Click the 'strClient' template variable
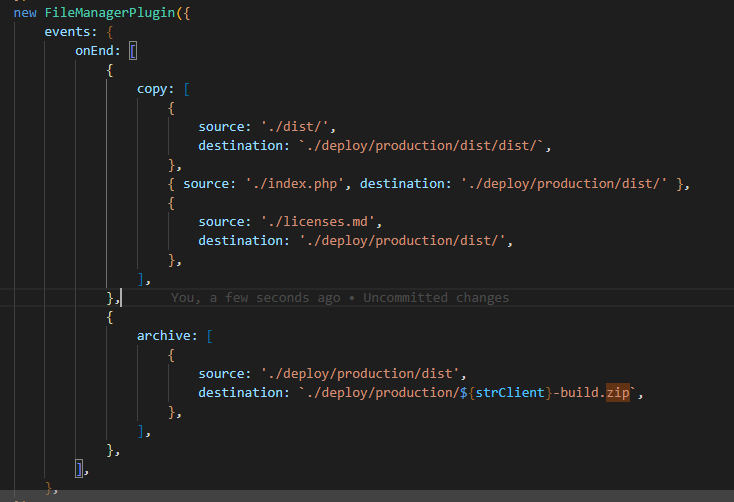 coord(510,392)
